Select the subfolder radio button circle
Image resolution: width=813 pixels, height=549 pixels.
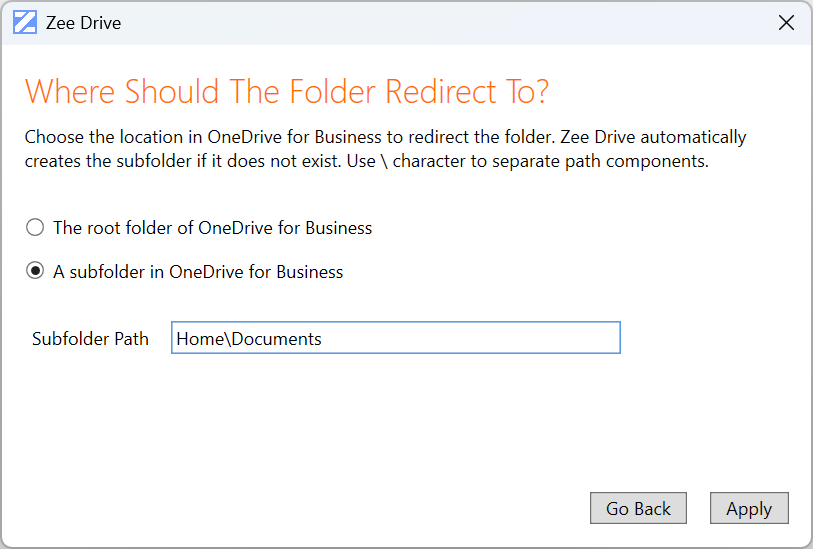click(35, 272)
